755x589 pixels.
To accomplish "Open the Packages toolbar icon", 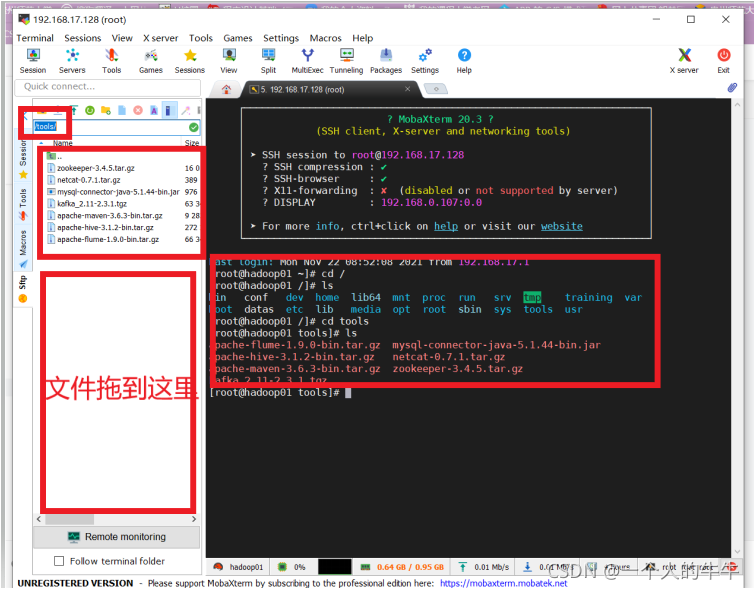I will pyautogui.click(x=386, y=61).
